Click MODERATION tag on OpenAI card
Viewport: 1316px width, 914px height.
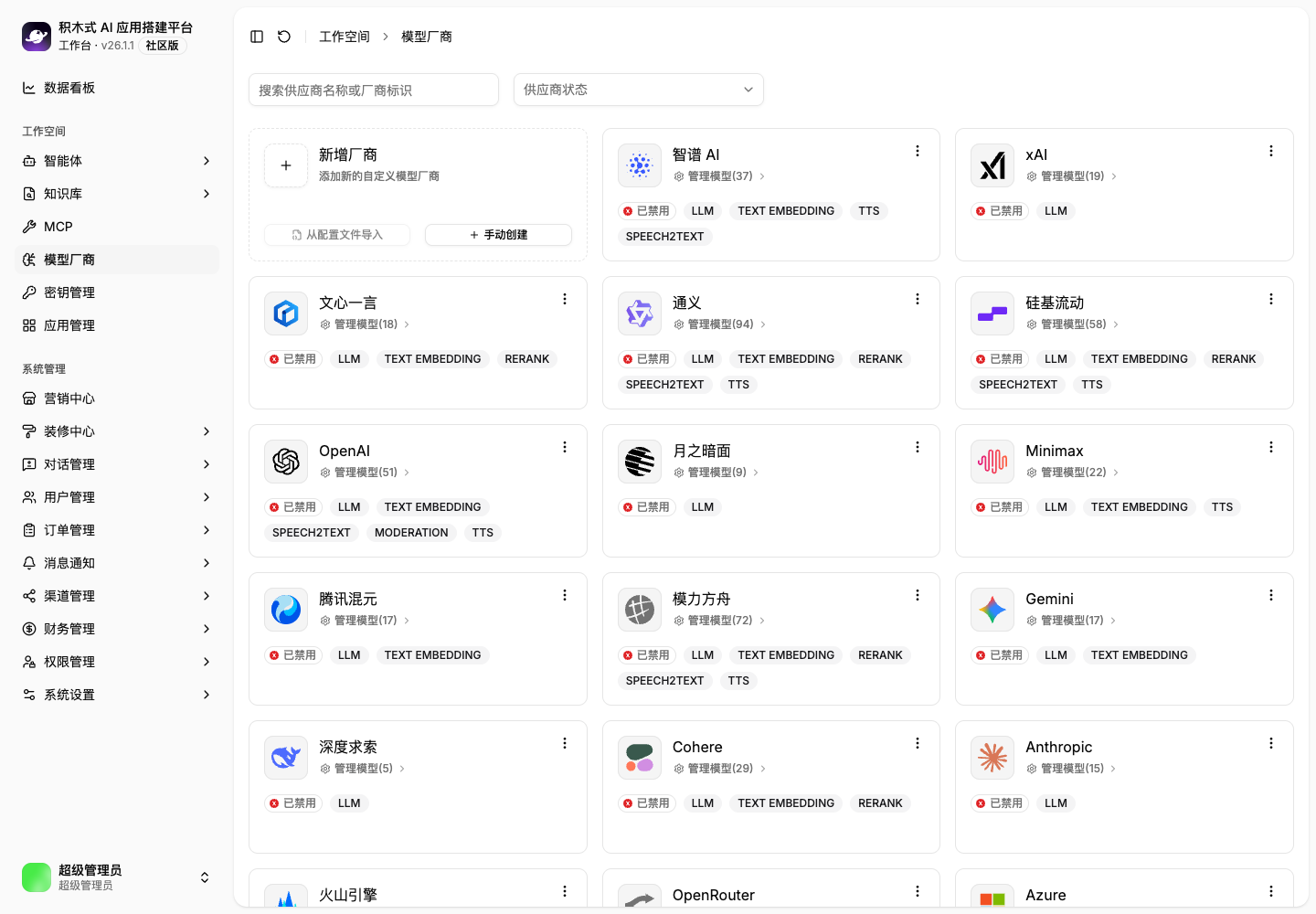(411, 533)
